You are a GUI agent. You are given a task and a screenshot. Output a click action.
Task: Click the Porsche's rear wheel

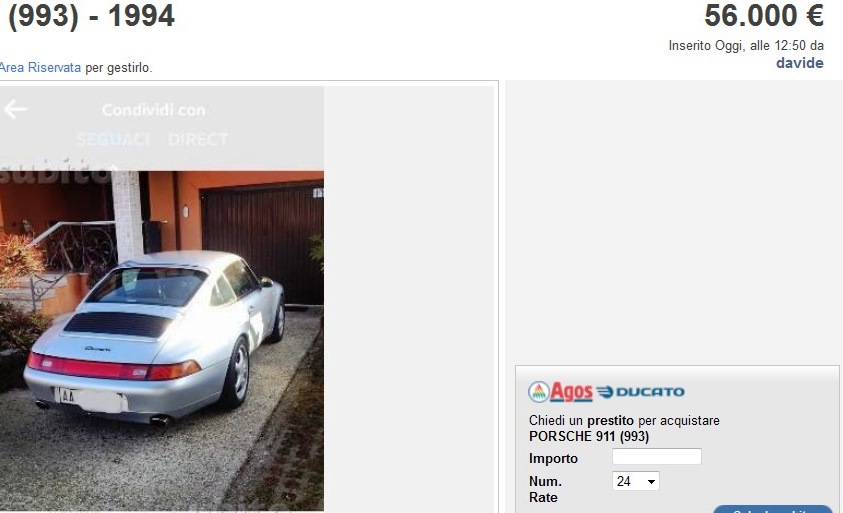tap(239, 372)
